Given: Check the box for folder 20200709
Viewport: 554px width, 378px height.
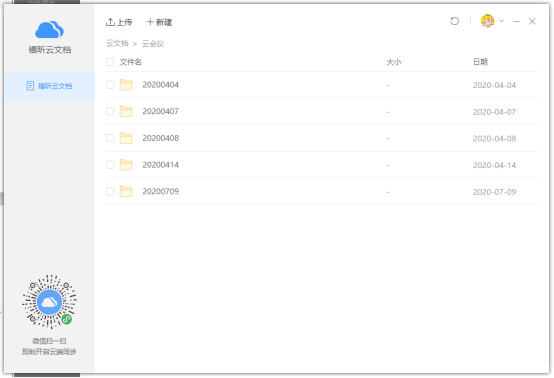Looking at the screenshot, I should [x=110, y=191].
